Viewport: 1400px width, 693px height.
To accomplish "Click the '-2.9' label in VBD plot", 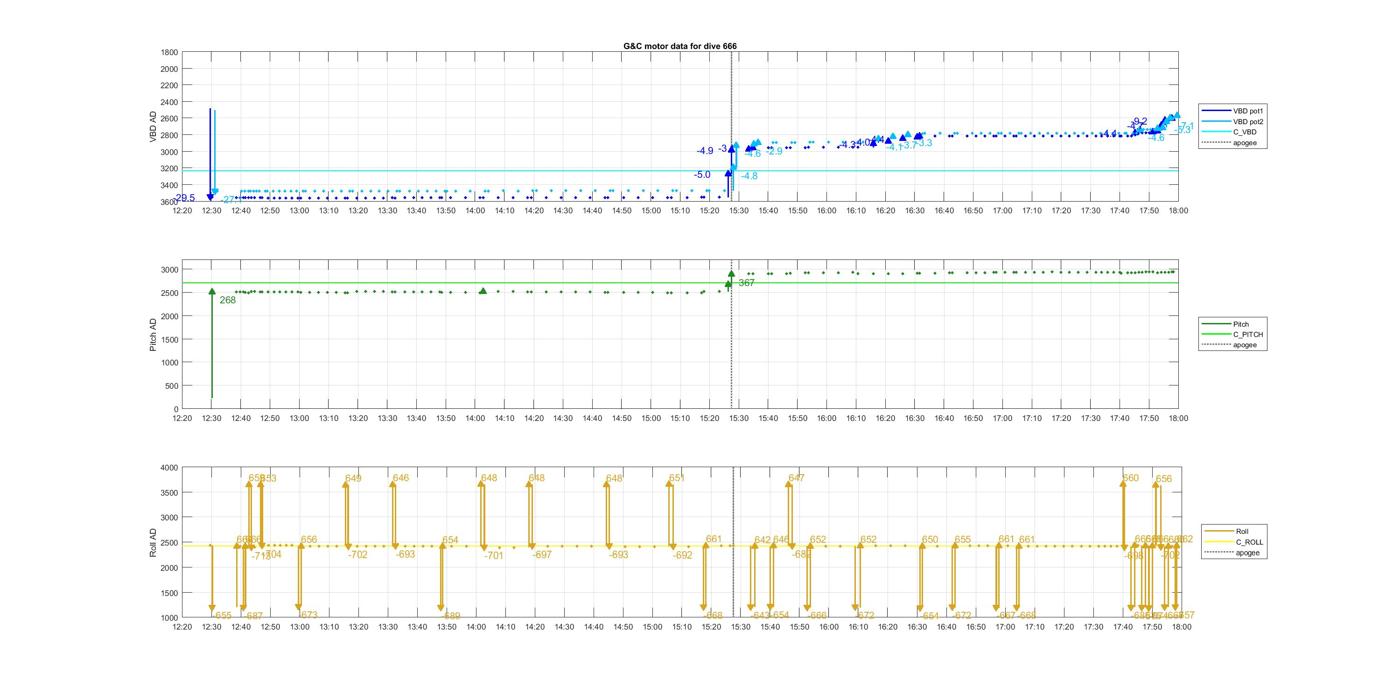I will point(775,151).
